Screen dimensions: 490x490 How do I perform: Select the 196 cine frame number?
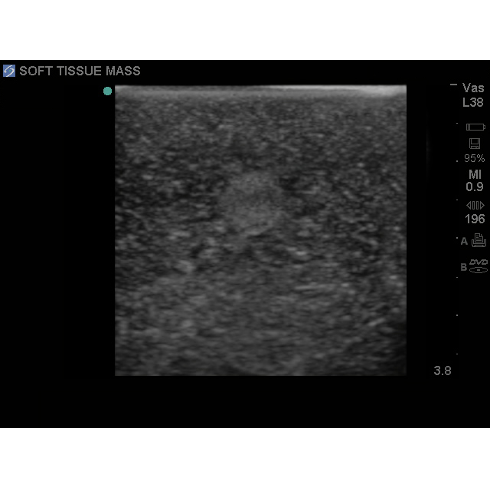[x=475, y=219]
